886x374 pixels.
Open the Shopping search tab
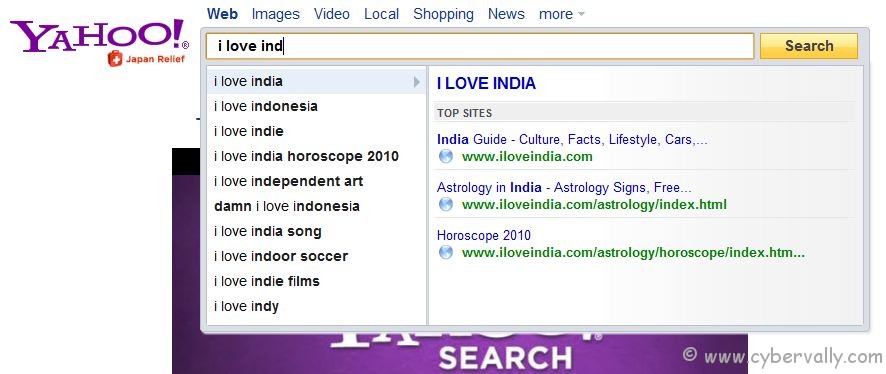click(444, 14)
